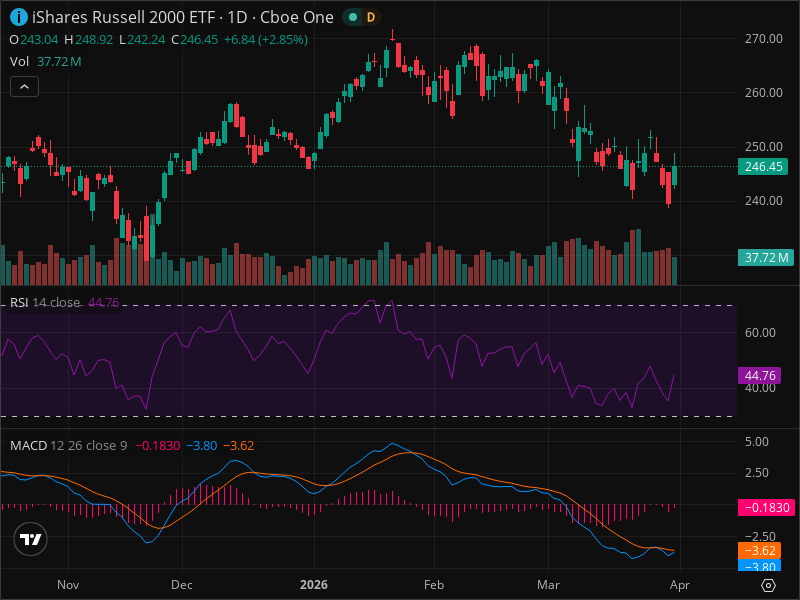Click the open price value 243.04
The image size is (800, 600).
(39, 40)
